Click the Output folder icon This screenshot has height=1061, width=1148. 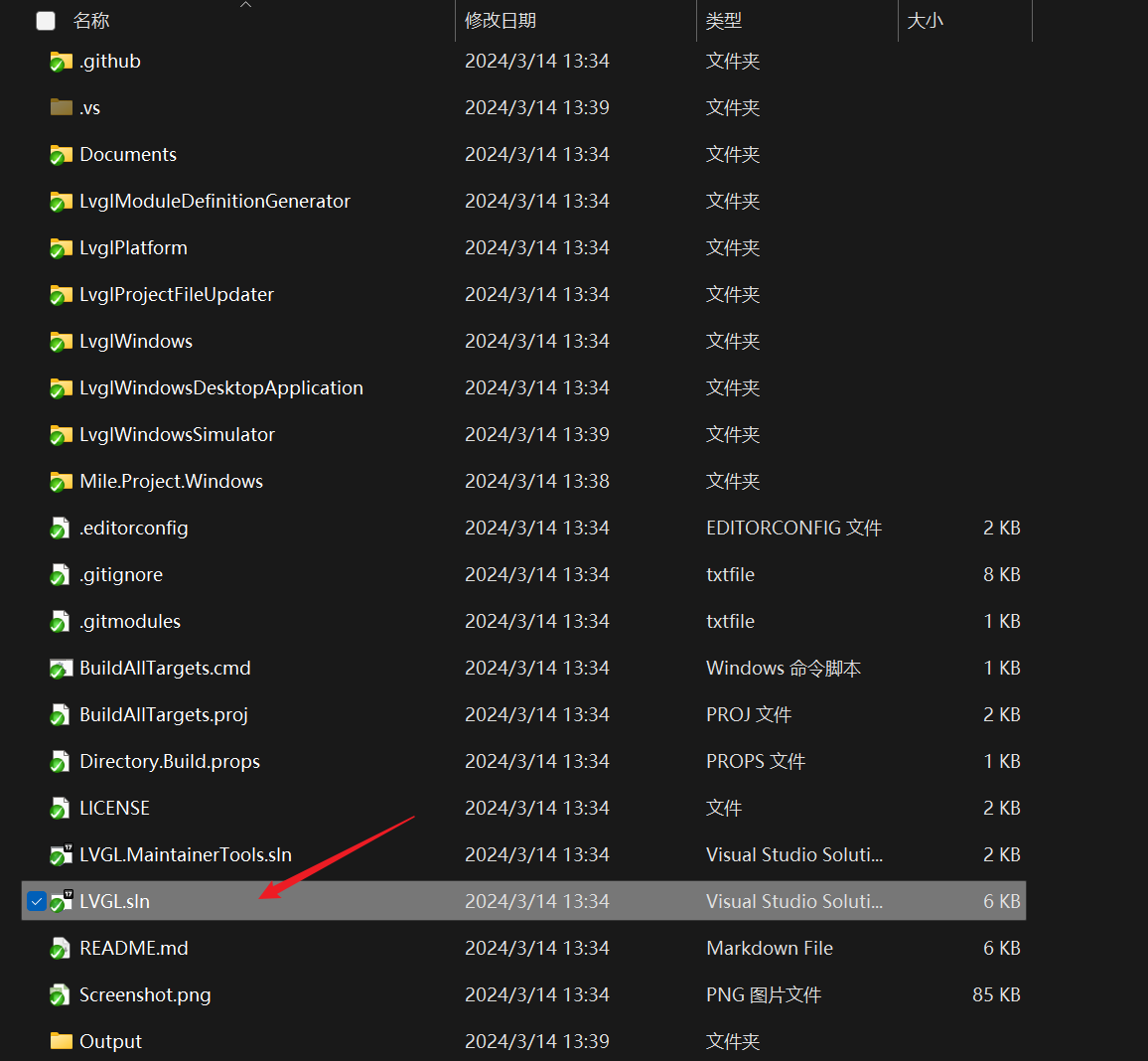click(x=61, y=1040)
